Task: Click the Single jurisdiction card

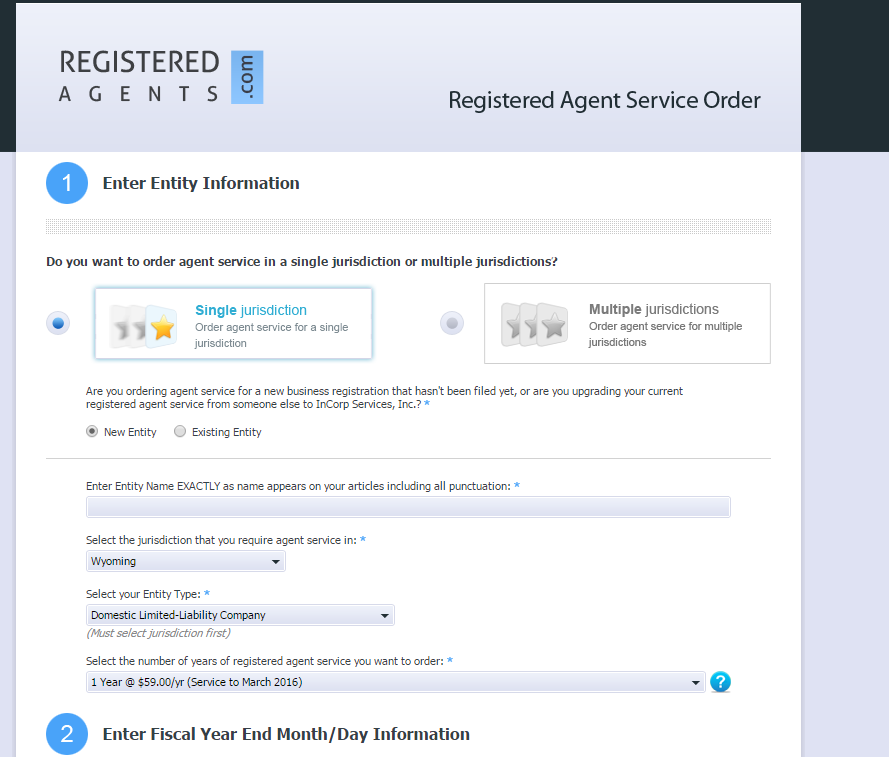Action: (234, 324)
